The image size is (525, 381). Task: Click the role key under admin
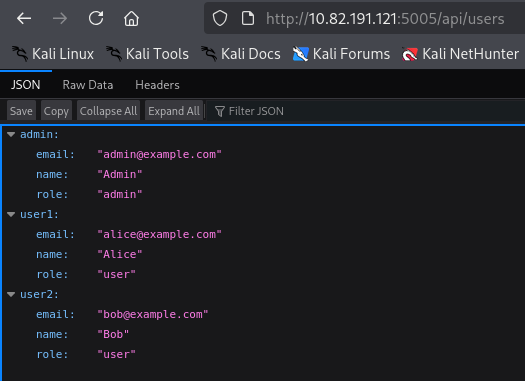coord(52,195)
